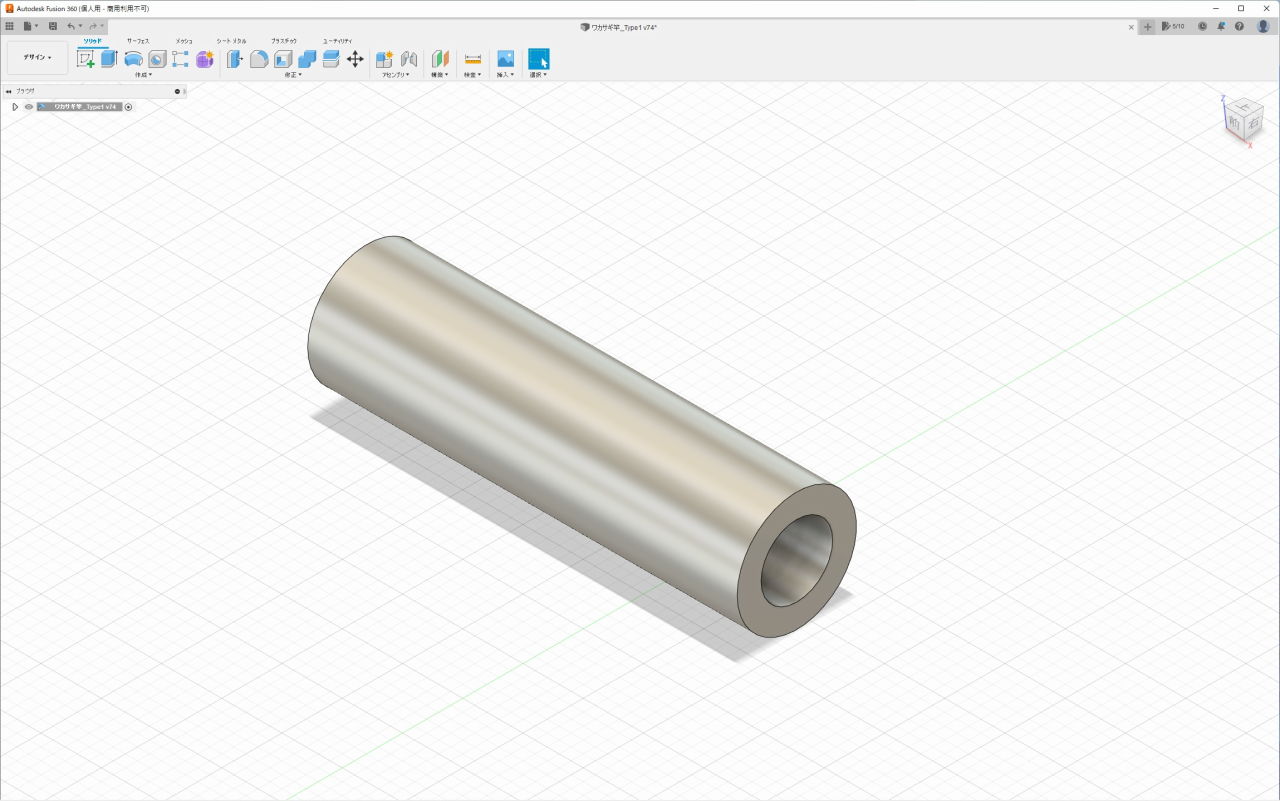Select the Move/Copy arrows tool

(x=355, y=59)
